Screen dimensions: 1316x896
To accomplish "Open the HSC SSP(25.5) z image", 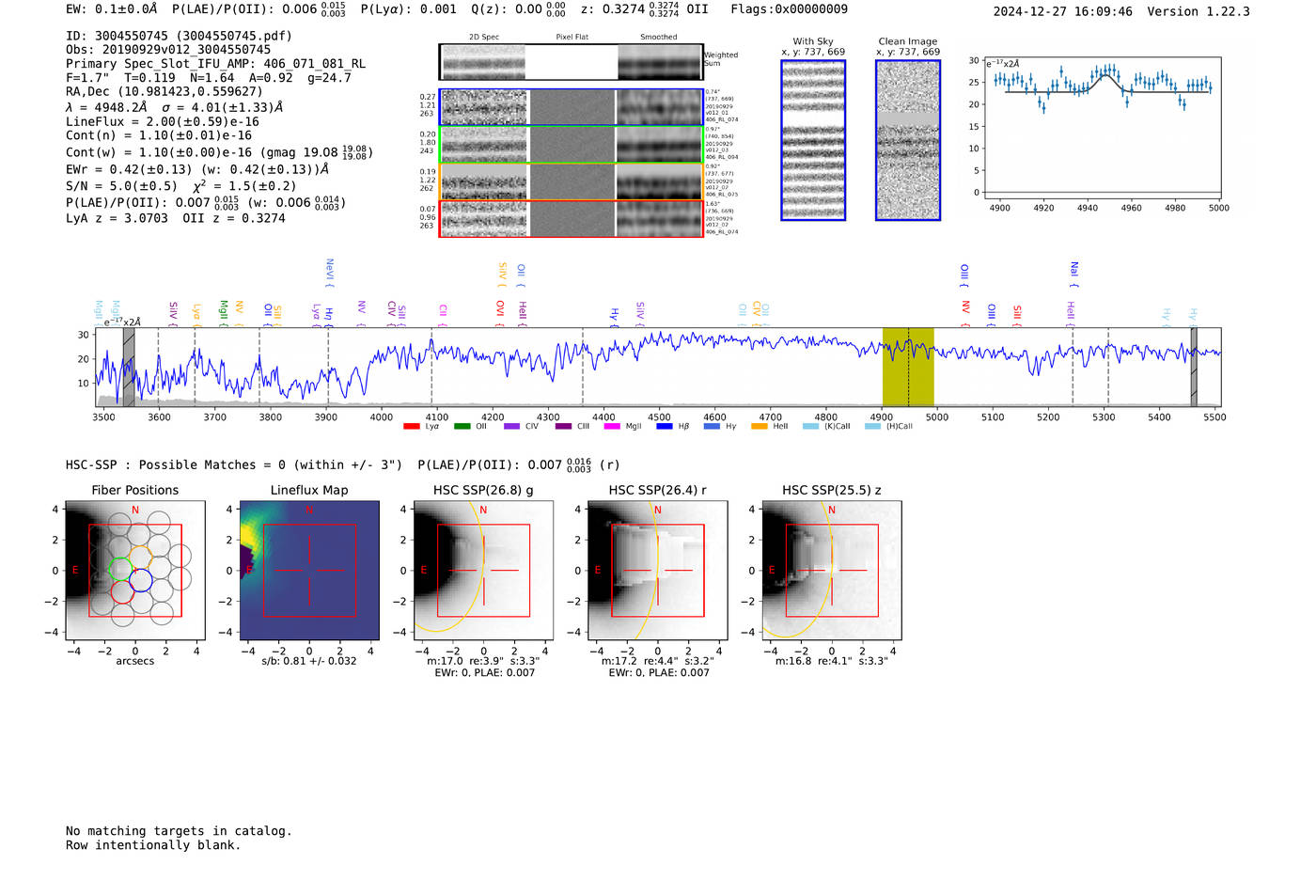I will (x=831, y=570).
